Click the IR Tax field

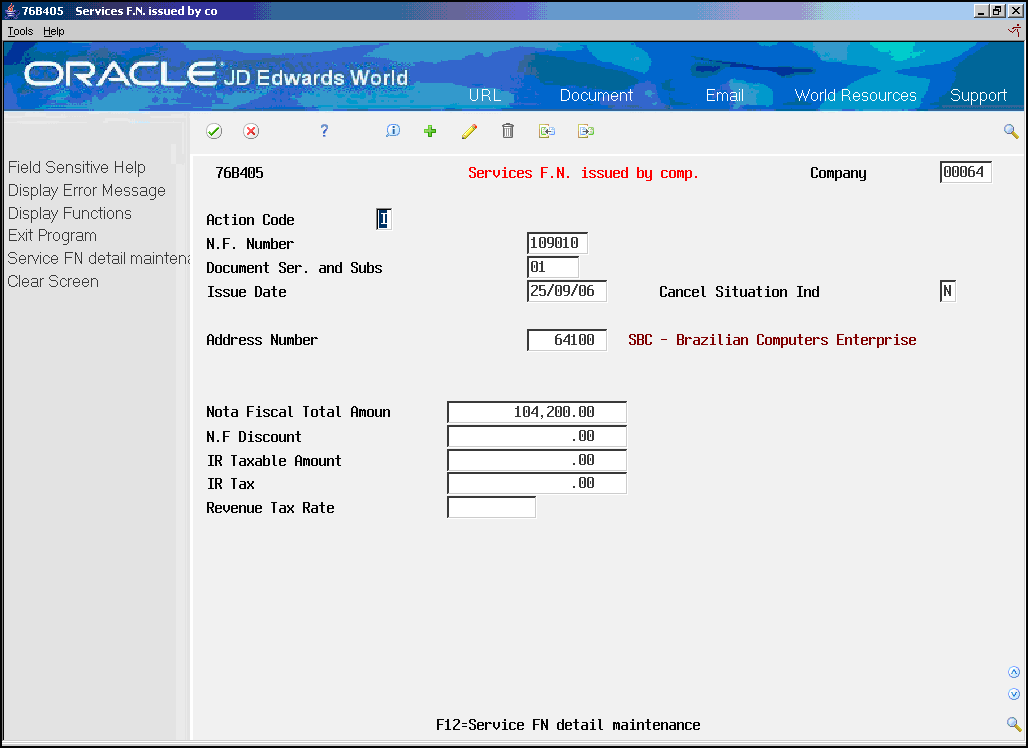click(x=537, y=483)
